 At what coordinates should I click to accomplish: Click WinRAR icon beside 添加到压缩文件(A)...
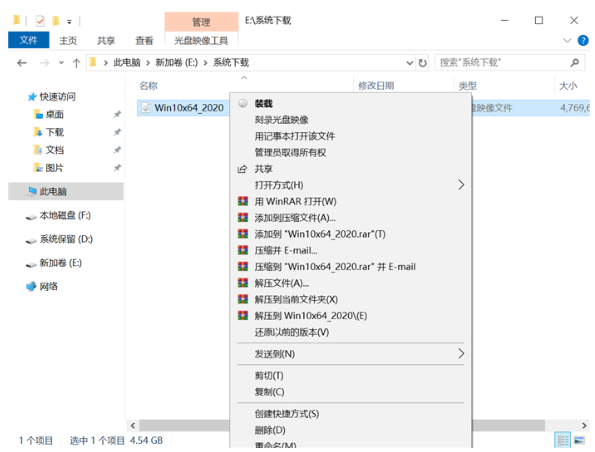tap(243, 217)
